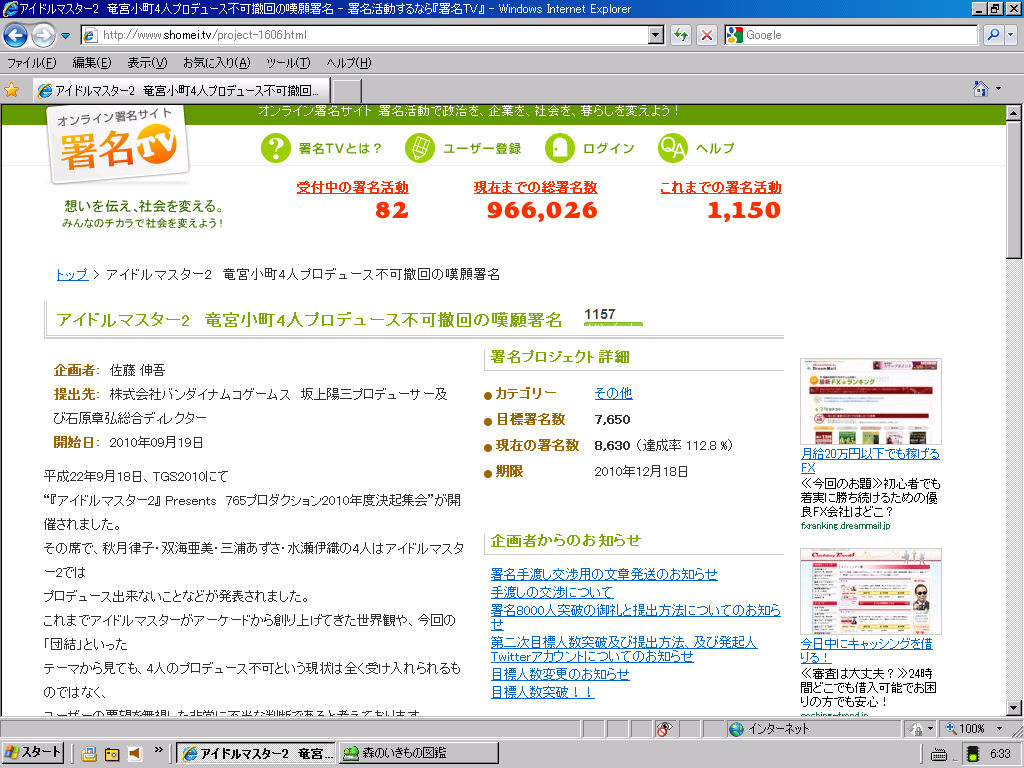Click the トップ breadcrumb link

(x=72, y=274)
